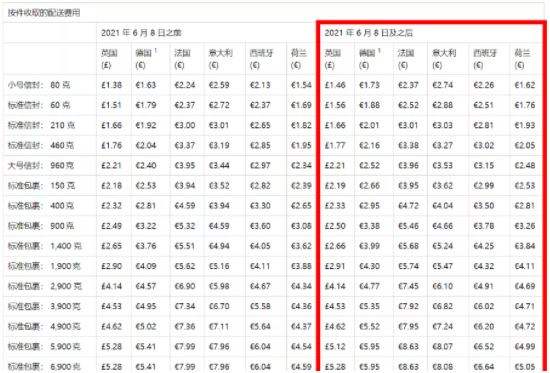This screenshot has width=550, height=373.
Task: Click the 德国 footnote 1 under 6 月 8 日之前
Action: (155, 51)
